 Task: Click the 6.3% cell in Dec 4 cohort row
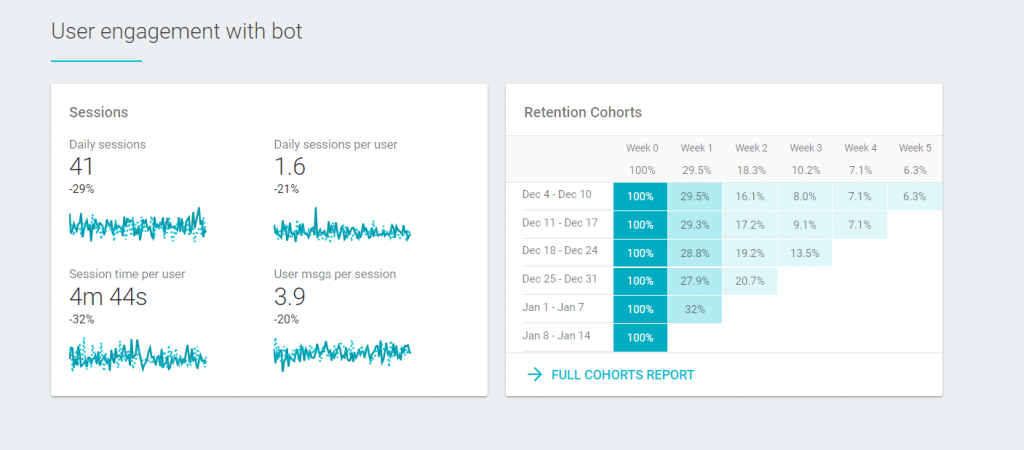pos(914,196)
